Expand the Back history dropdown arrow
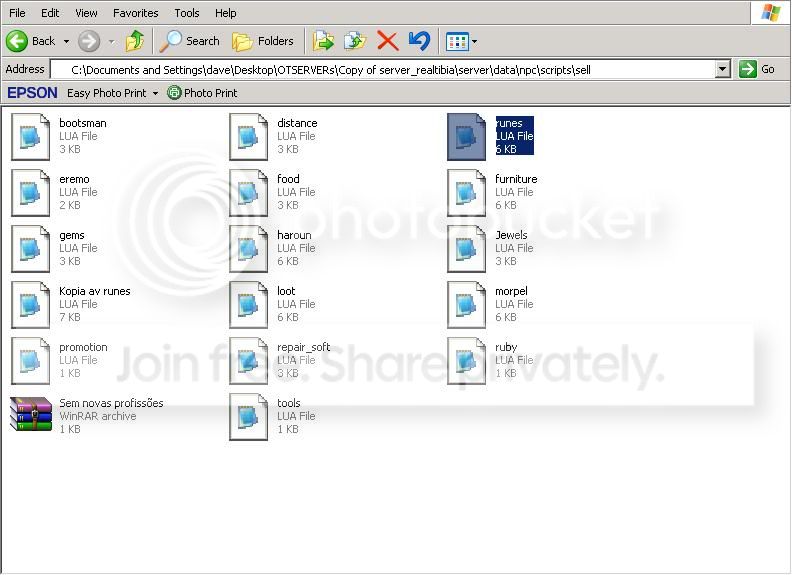The width and height of the screenshot is (792, 575). point(66,41)
